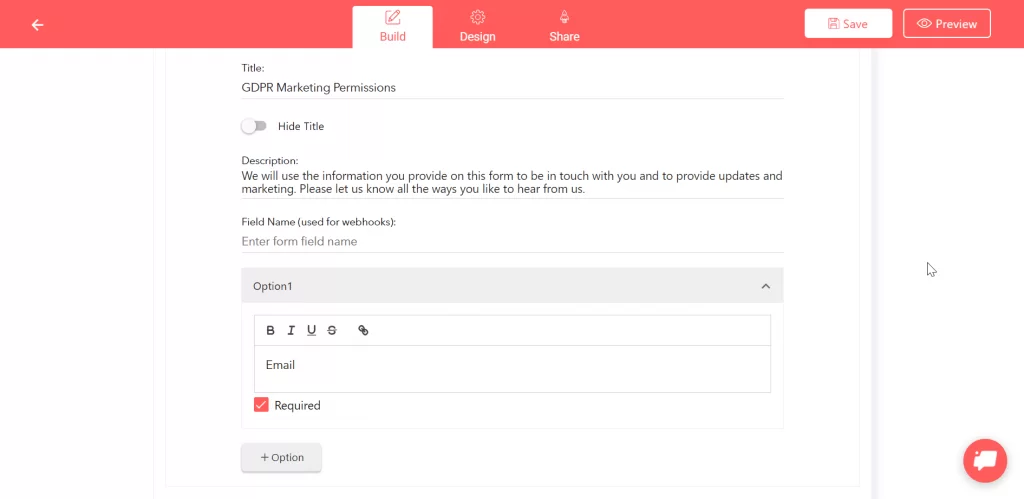This screenshot has height=499, width=1024.
Task: Click the back arrow icon
Action: 37,25
